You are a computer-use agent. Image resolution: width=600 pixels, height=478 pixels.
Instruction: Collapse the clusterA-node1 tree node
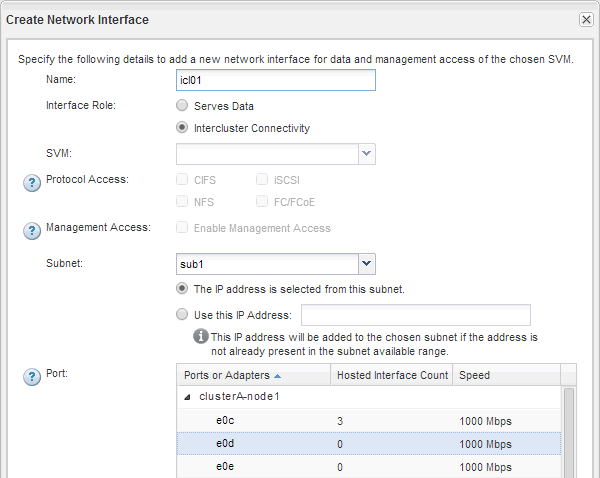click(190, 397)
